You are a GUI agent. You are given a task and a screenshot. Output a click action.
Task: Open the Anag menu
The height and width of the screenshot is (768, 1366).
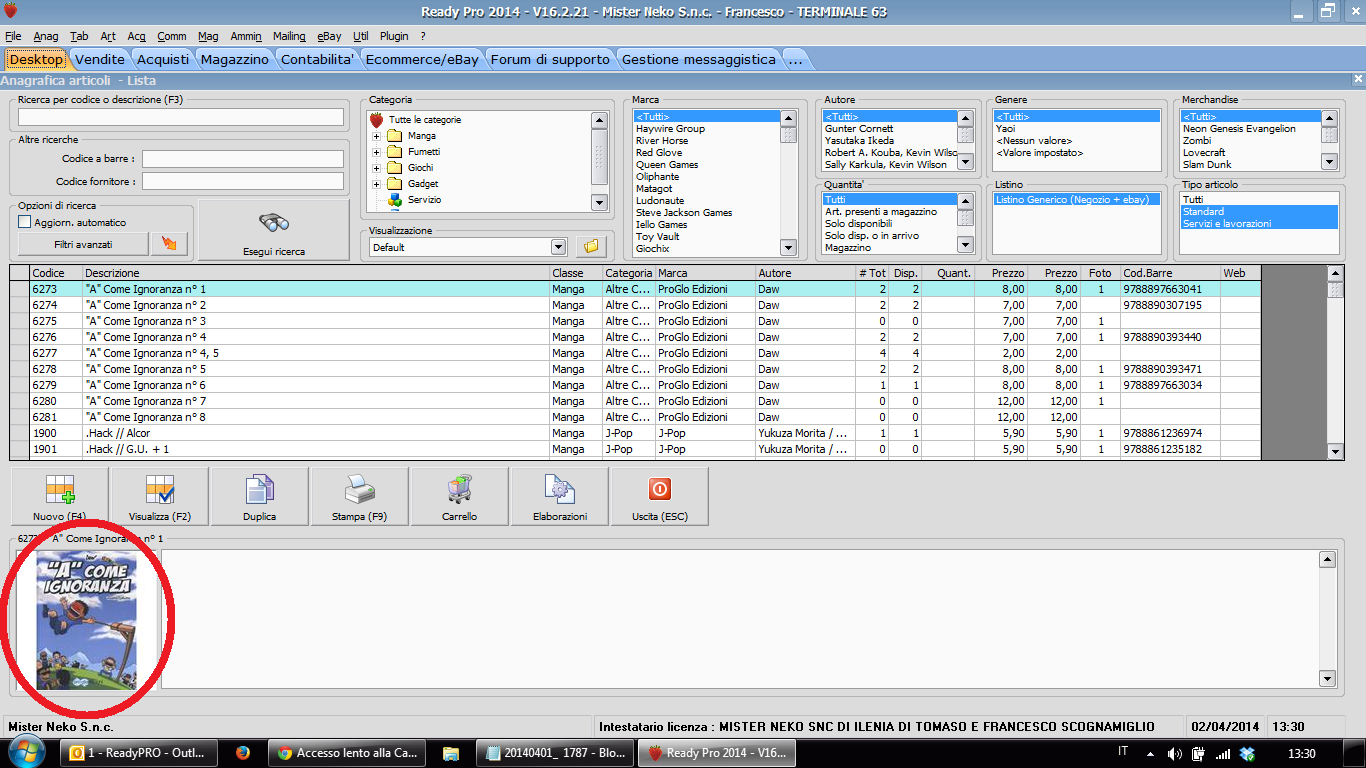(46, 36)
